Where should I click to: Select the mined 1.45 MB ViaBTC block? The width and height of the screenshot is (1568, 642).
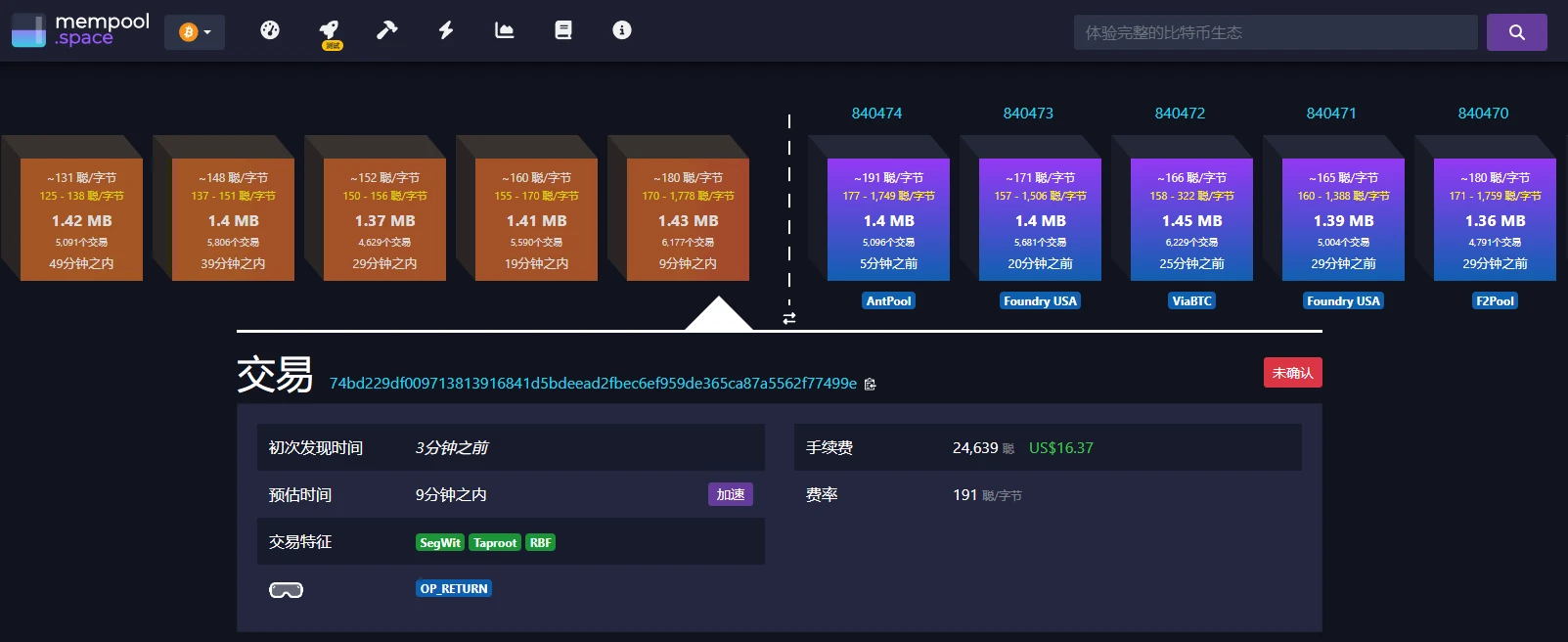(1191, 220)
